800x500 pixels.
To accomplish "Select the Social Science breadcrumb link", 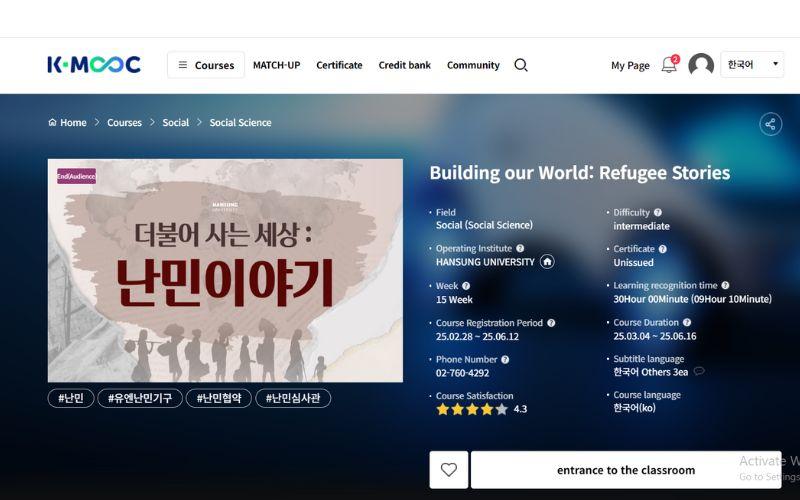I will [x=240, y=122].
